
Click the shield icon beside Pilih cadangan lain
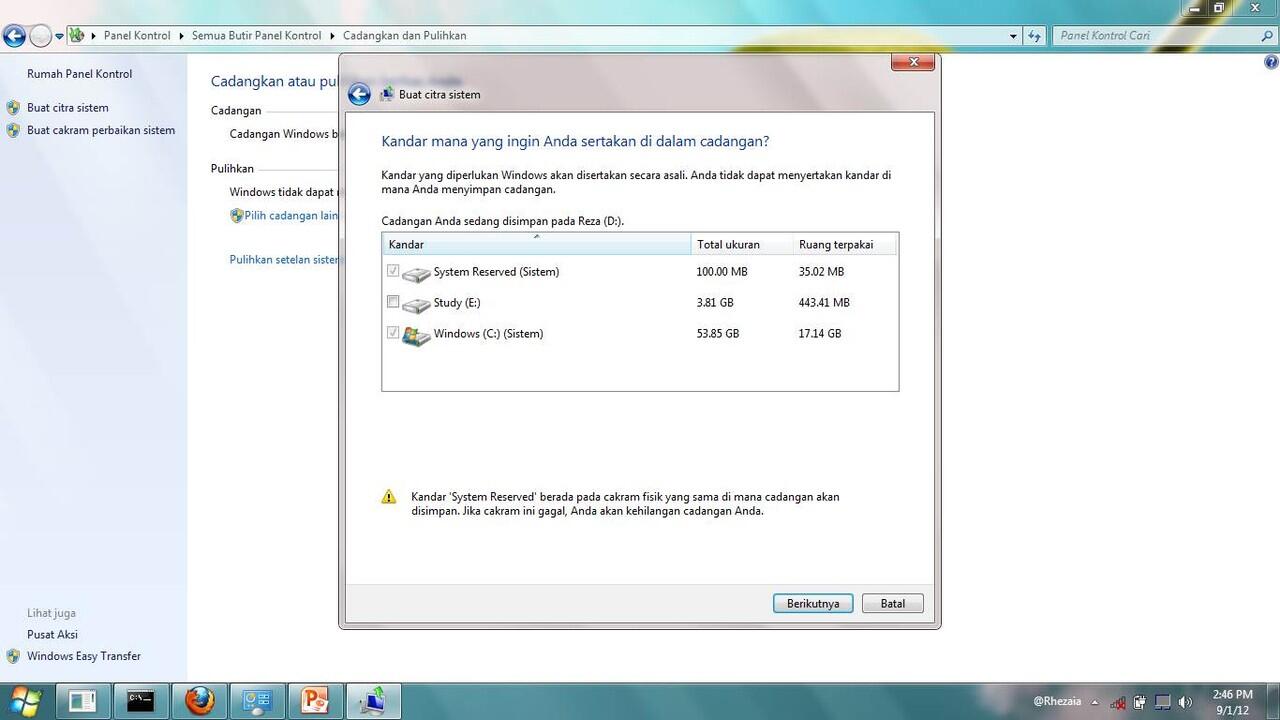coord(237,215)
